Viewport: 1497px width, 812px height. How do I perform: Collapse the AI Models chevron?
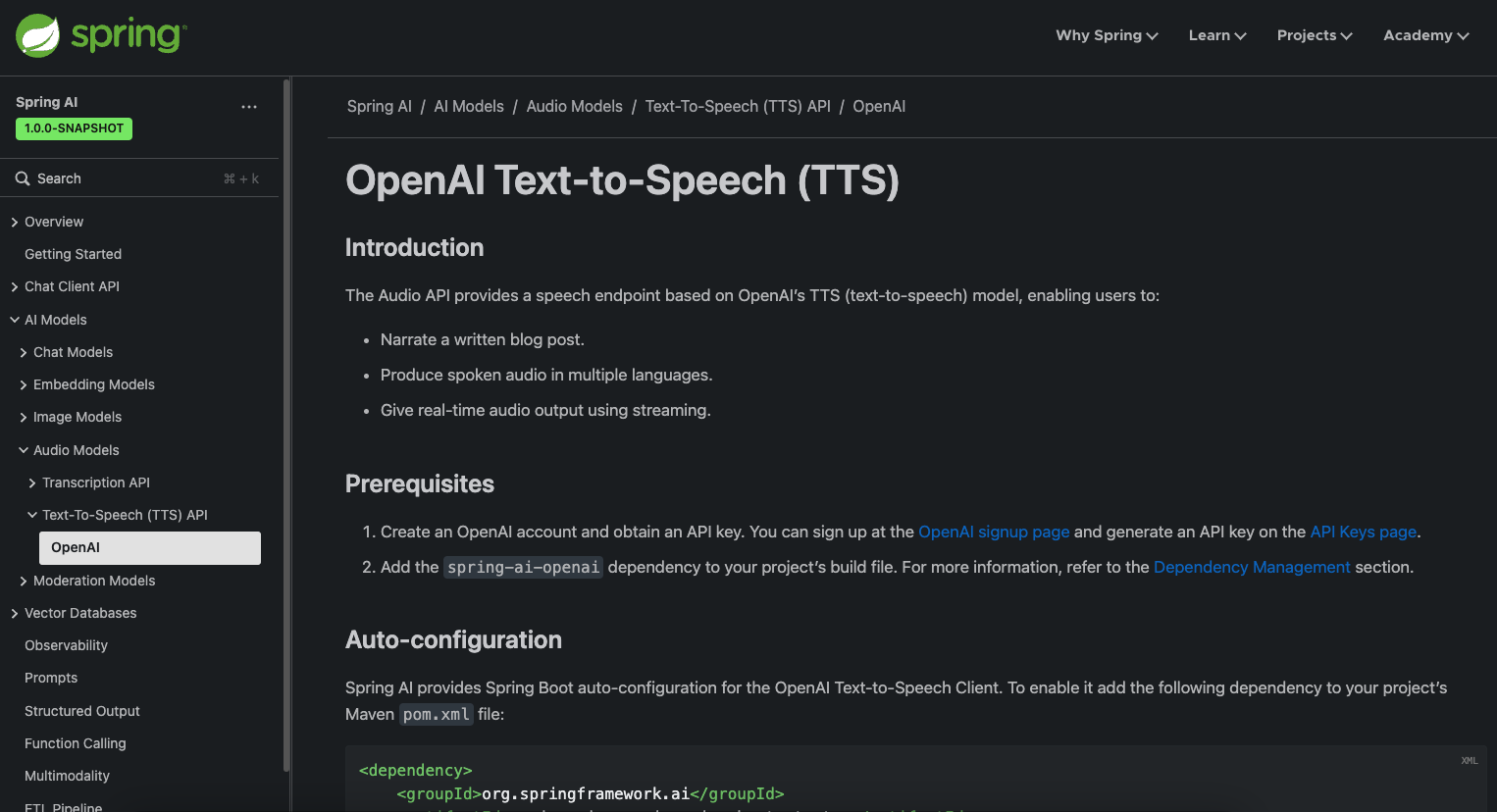pos(15,320)
